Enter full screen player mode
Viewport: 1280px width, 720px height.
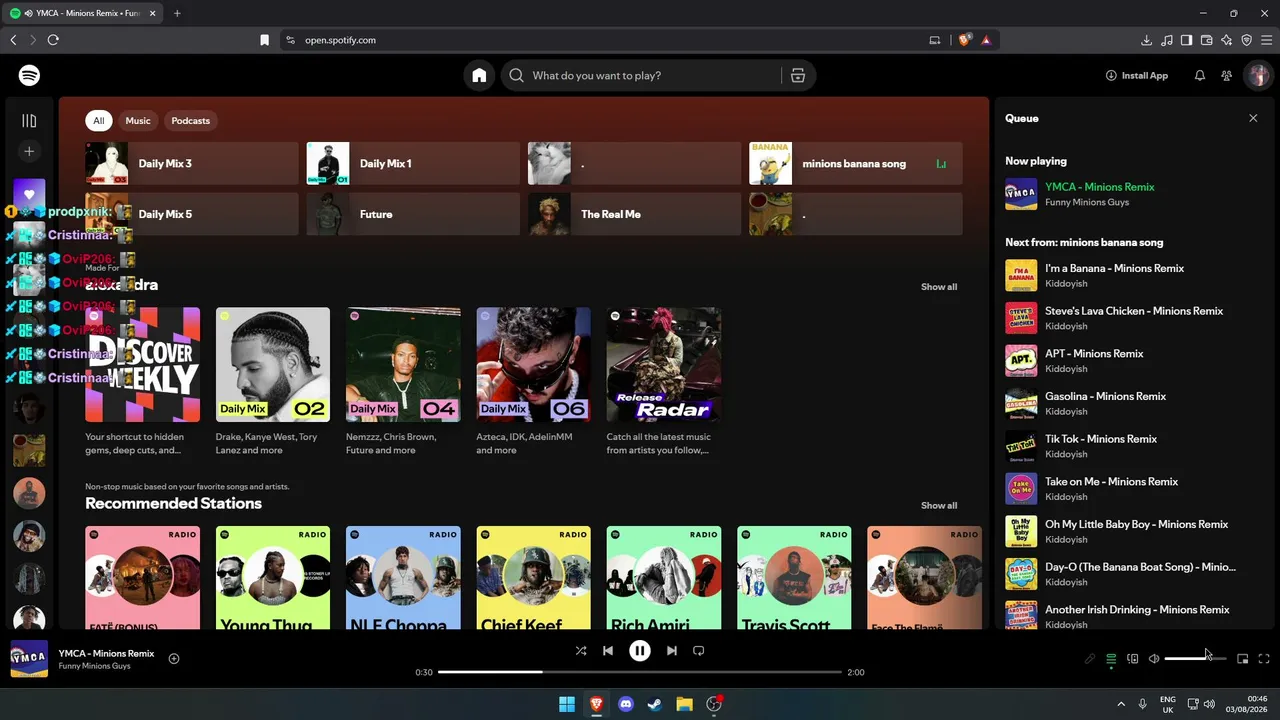point(1264,659)
